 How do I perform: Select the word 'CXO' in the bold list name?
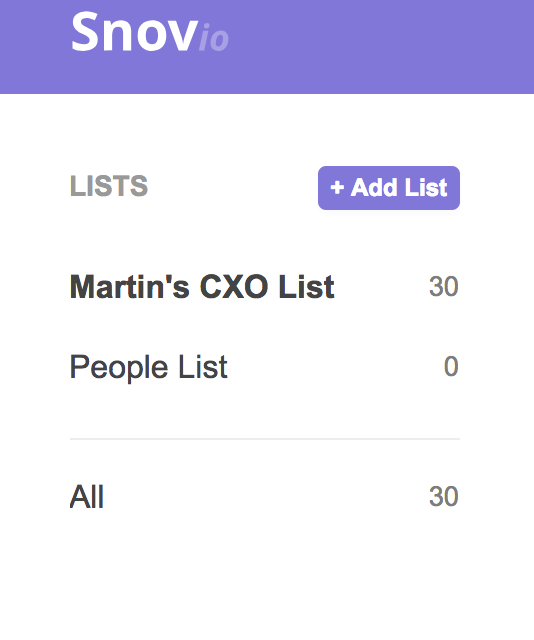point(234,287)
